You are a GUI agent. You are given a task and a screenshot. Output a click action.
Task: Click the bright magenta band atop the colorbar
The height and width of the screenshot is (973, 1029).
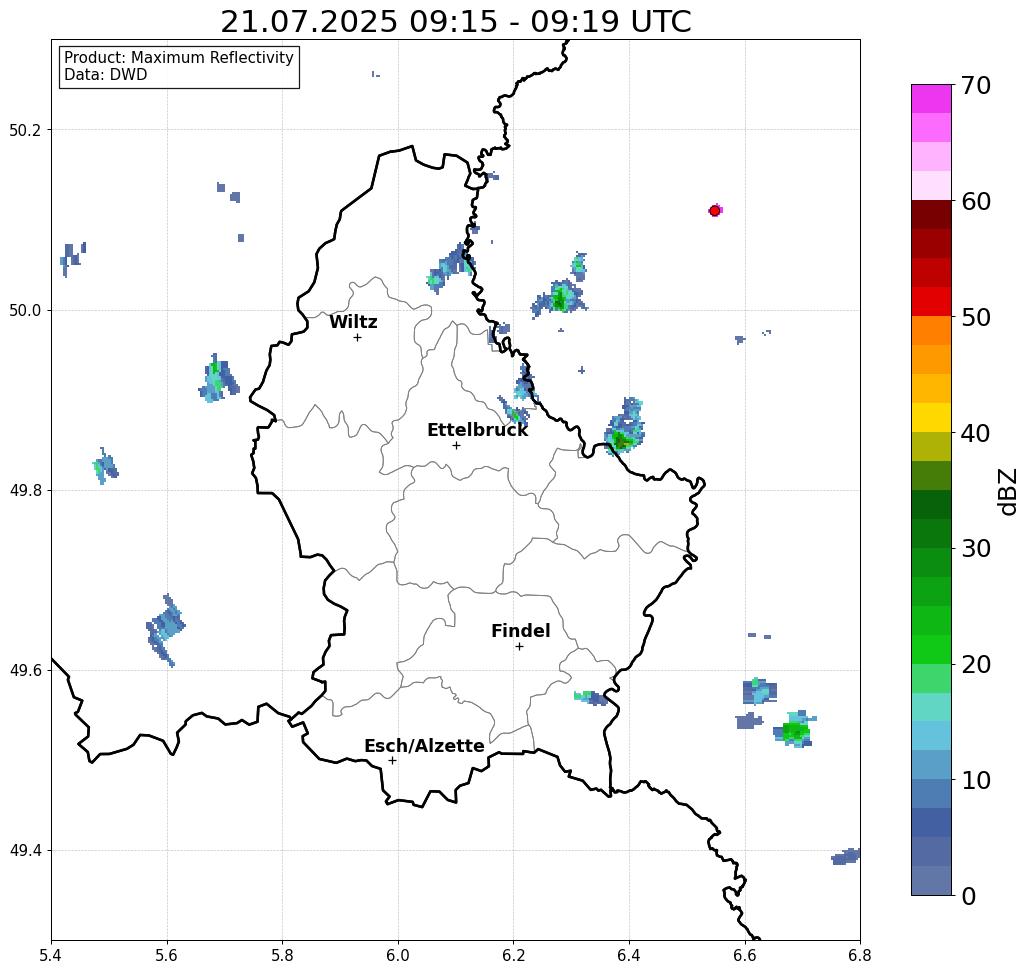pos(931,98)
